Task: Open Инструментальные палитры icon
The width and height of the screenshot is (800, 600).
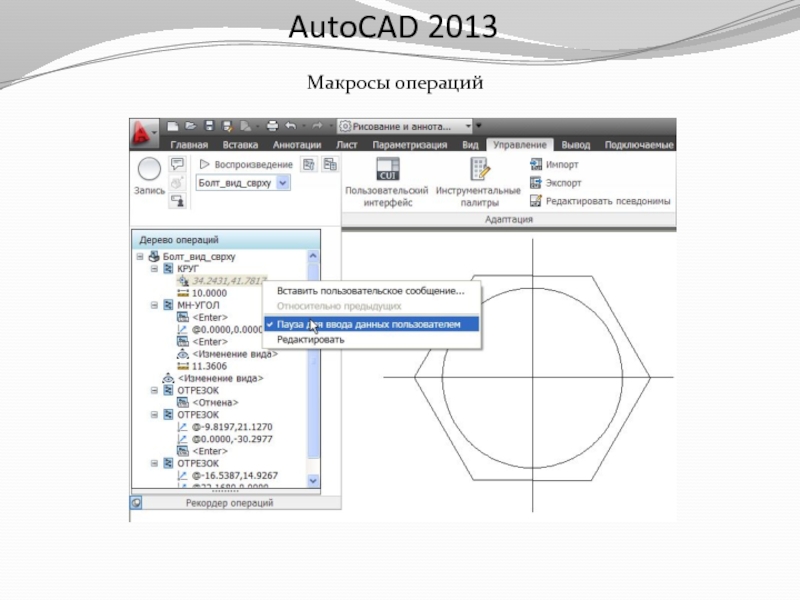Action: (x=480, y=169)
